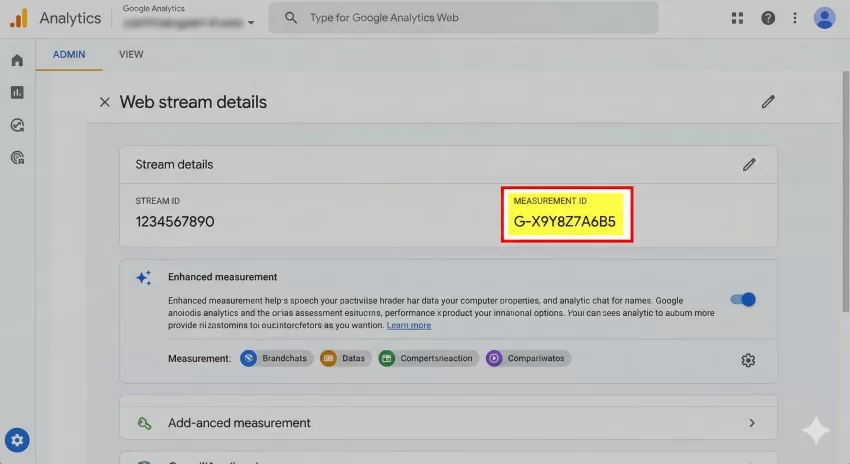
Task: Expand Add-anced measurement chevron
Action: click(x=752, y=423)
